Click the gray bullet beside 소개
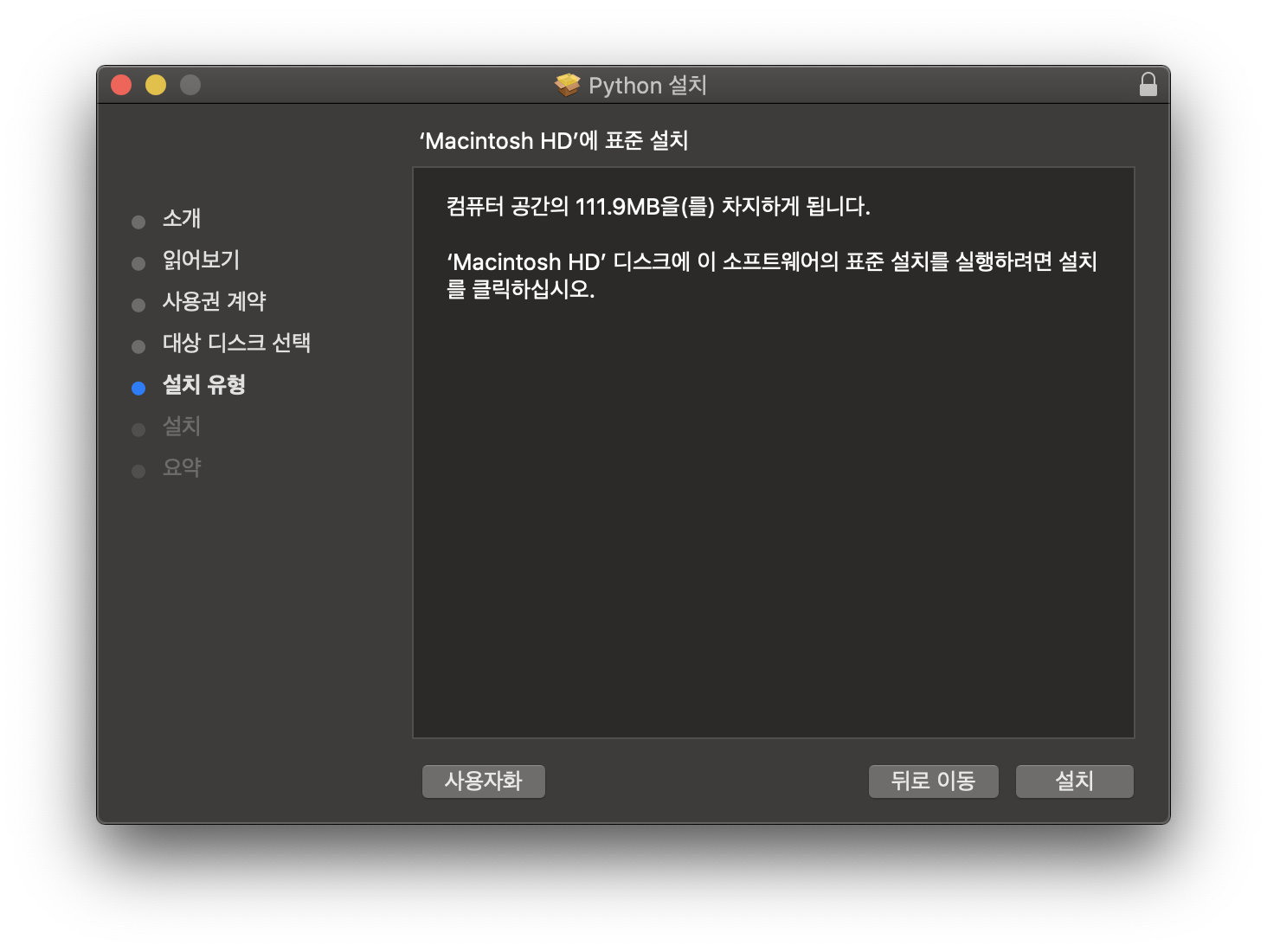The height and width of the screenshot is (952, 1267). point(138,222)
